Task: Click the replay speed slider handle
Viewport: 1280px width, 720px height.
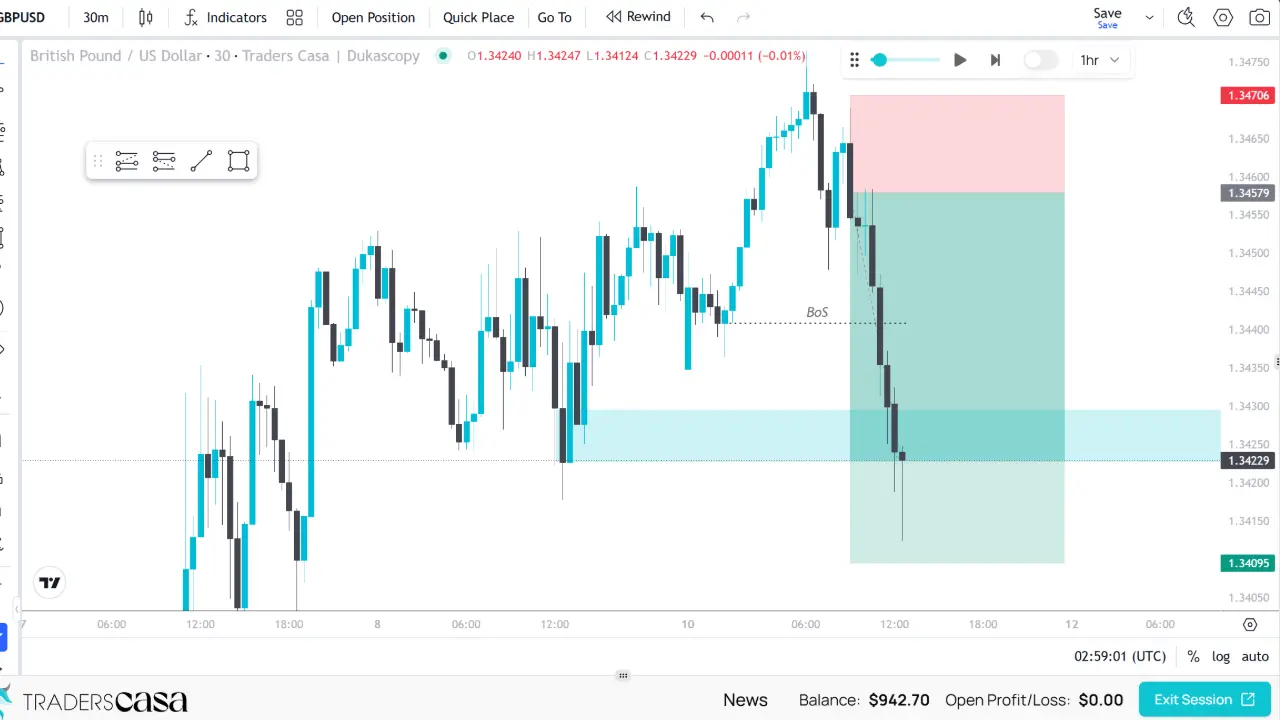Action: (x=879, y=60)
